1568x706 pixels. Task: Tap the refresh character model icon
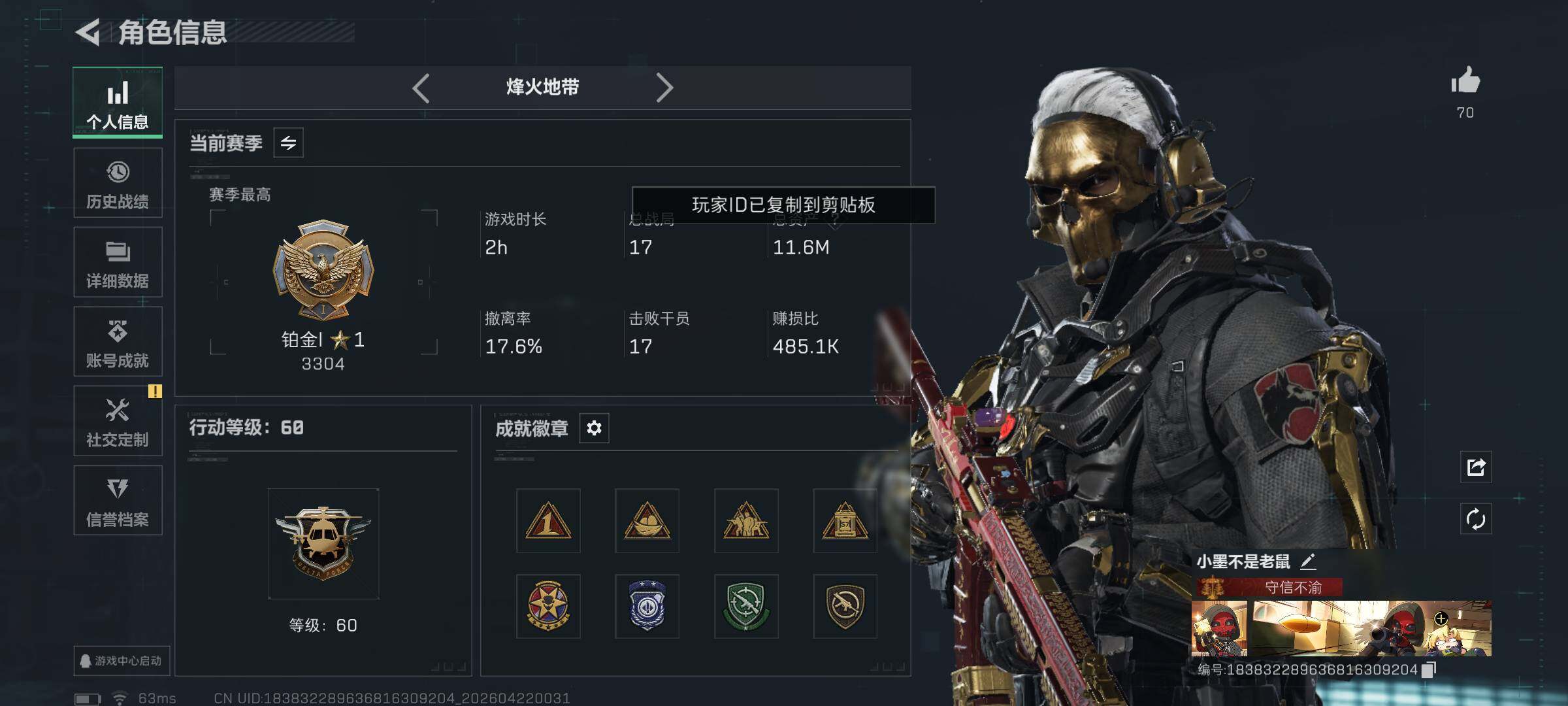(x=1476, y=520)
